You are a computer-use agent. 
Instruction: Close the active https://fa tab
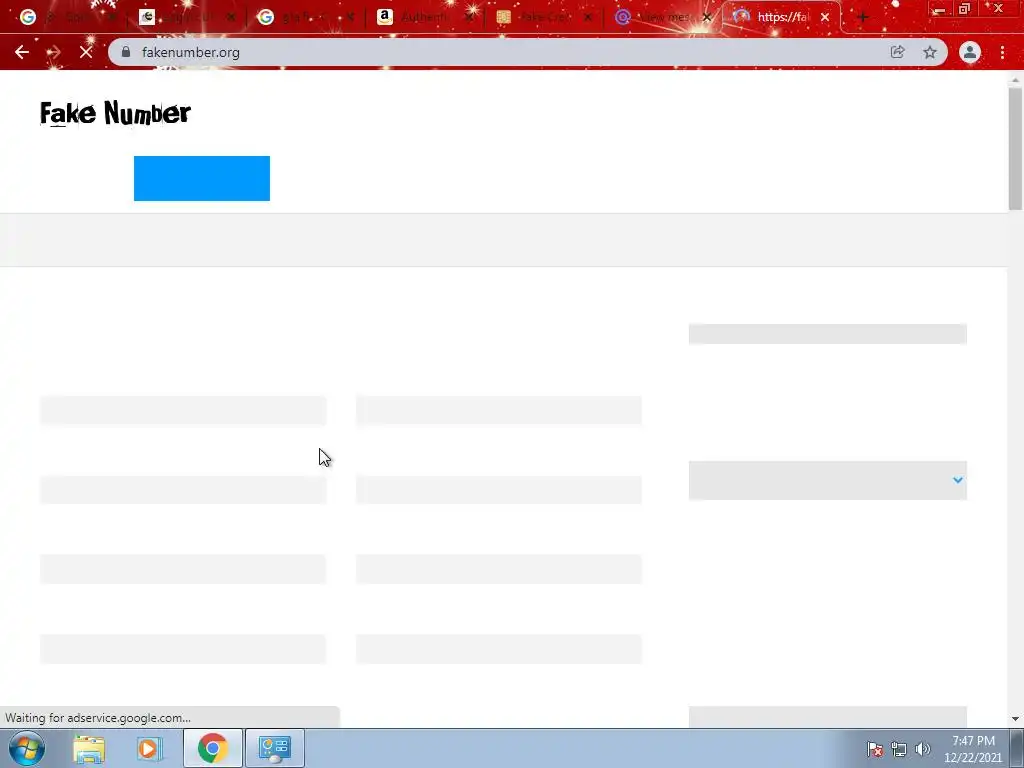point(825,18)
